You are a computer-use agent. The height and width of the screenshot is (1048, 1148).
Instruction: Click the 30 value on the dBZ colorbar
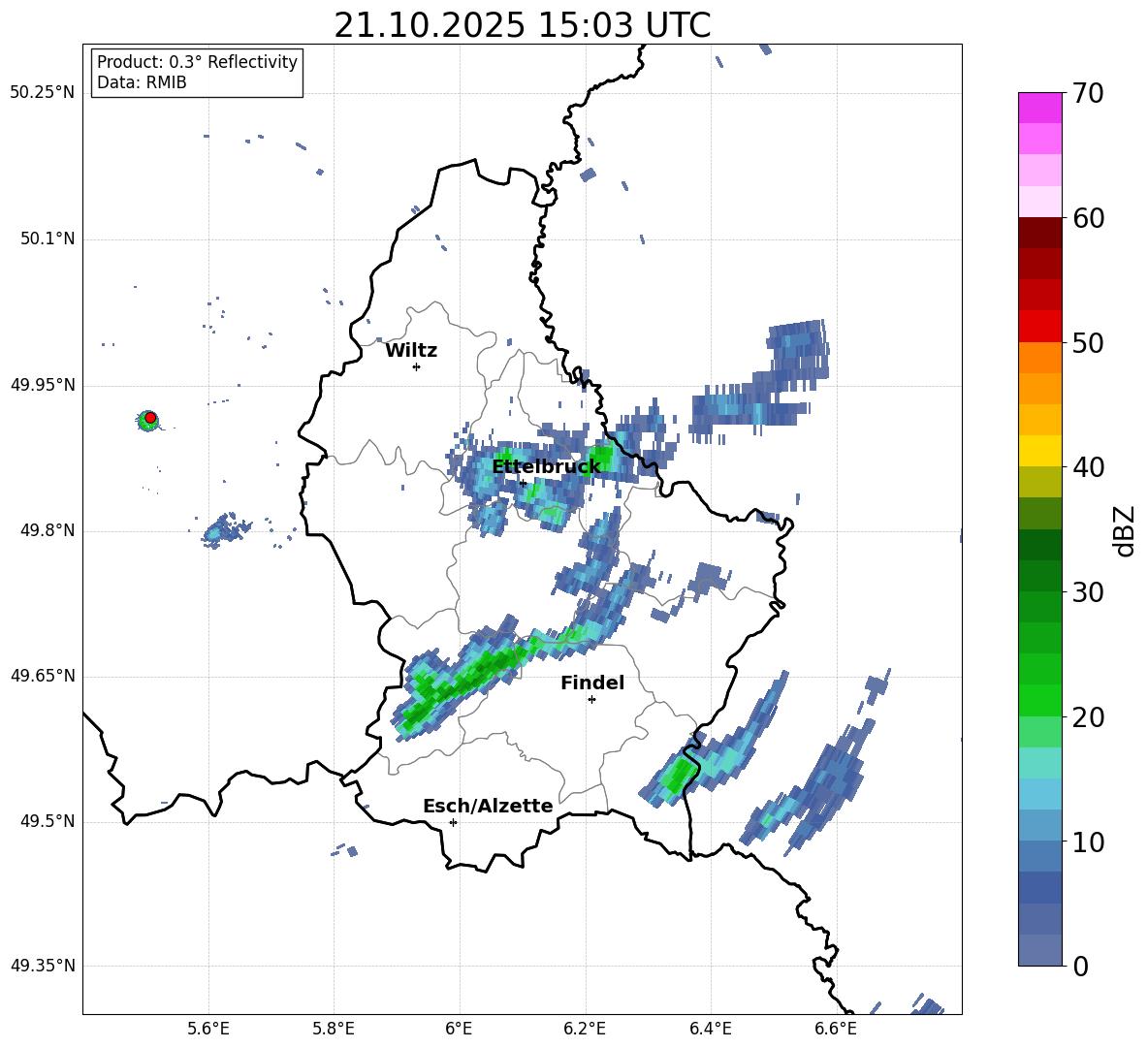coord(1087,592)
